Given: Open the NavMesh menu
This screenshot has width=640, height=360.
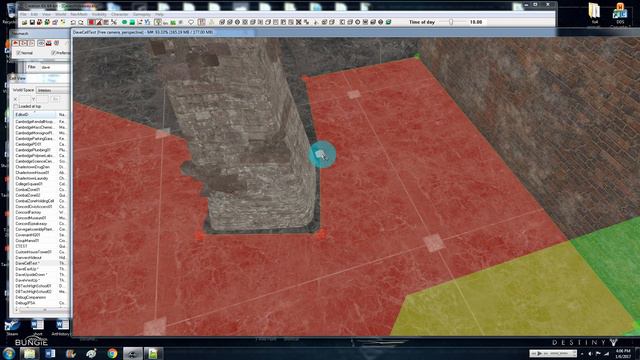Looking at the screenshot, I should point(79,14).
